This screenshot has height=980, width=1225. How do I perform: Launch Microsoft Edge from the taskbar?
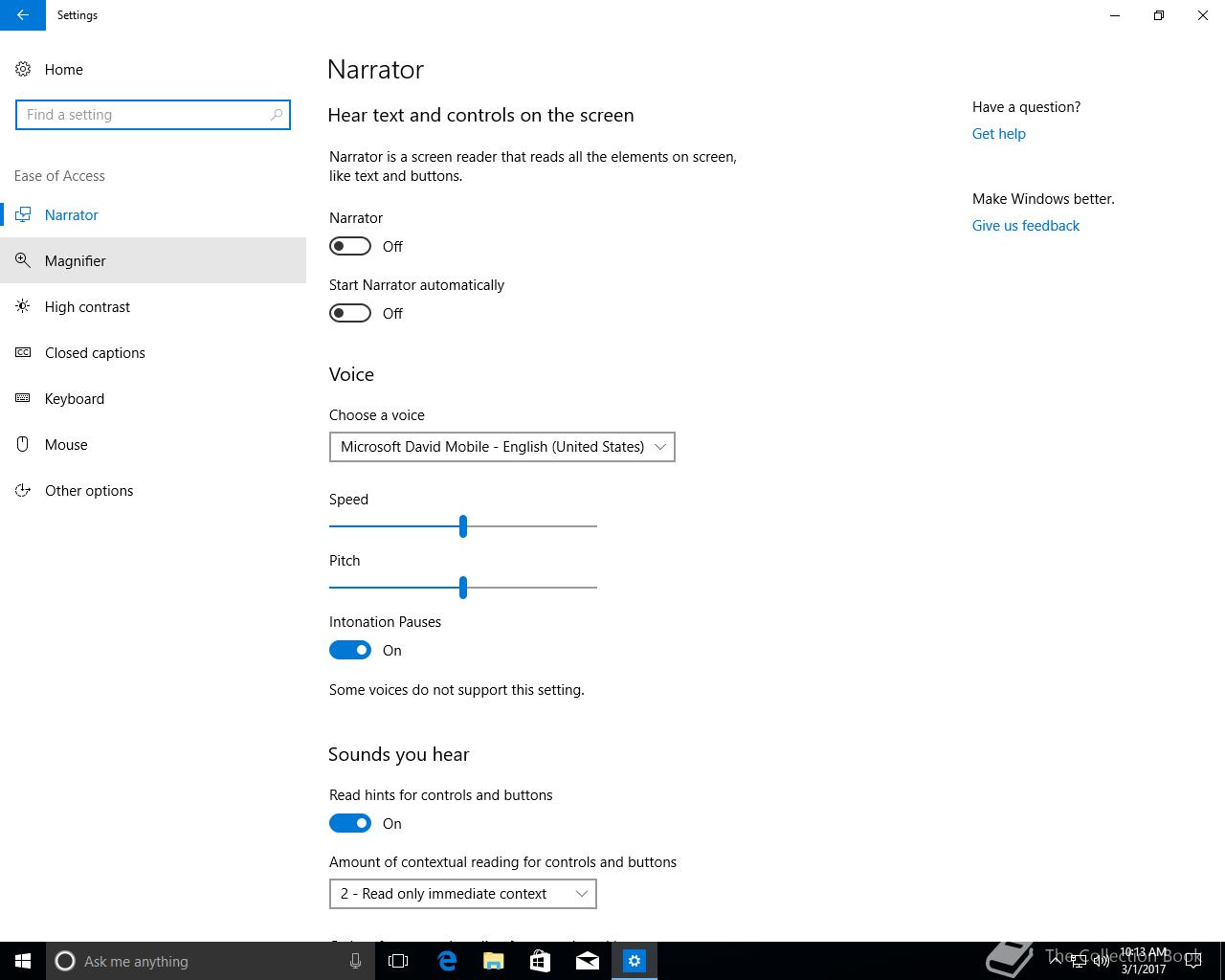447,961
